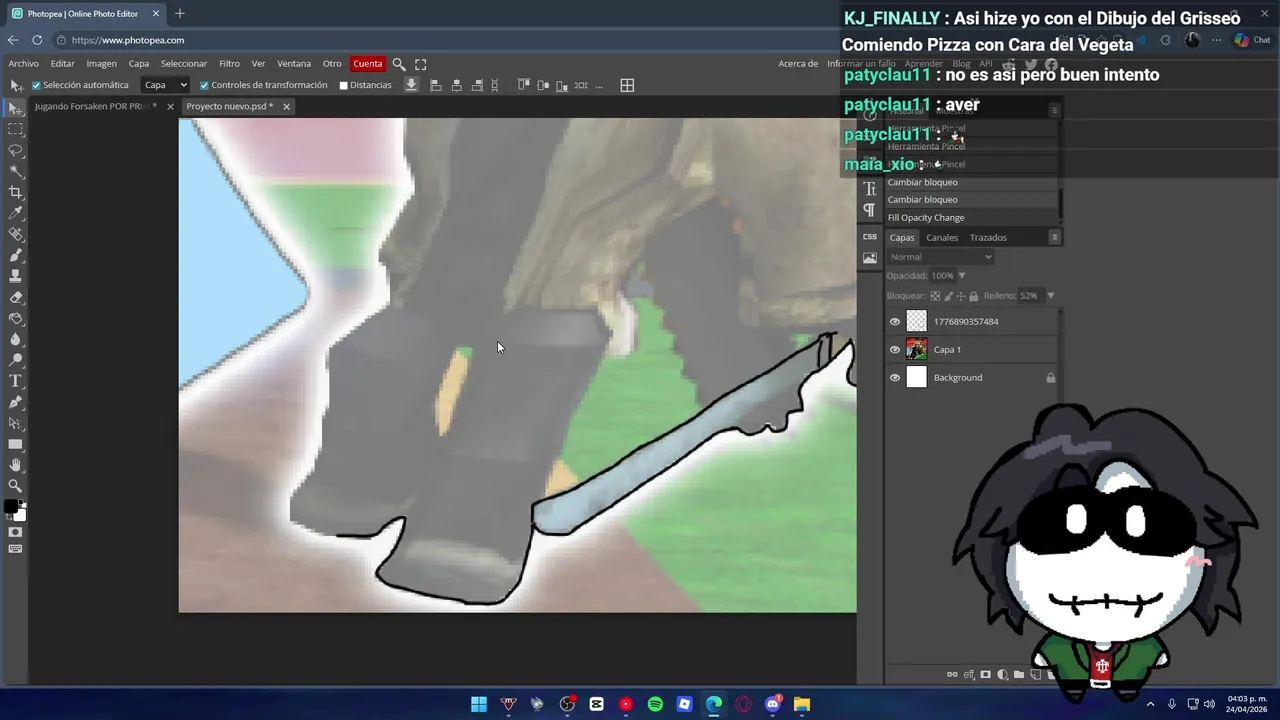Enable the Distancias checkbox

pos(343,85)
